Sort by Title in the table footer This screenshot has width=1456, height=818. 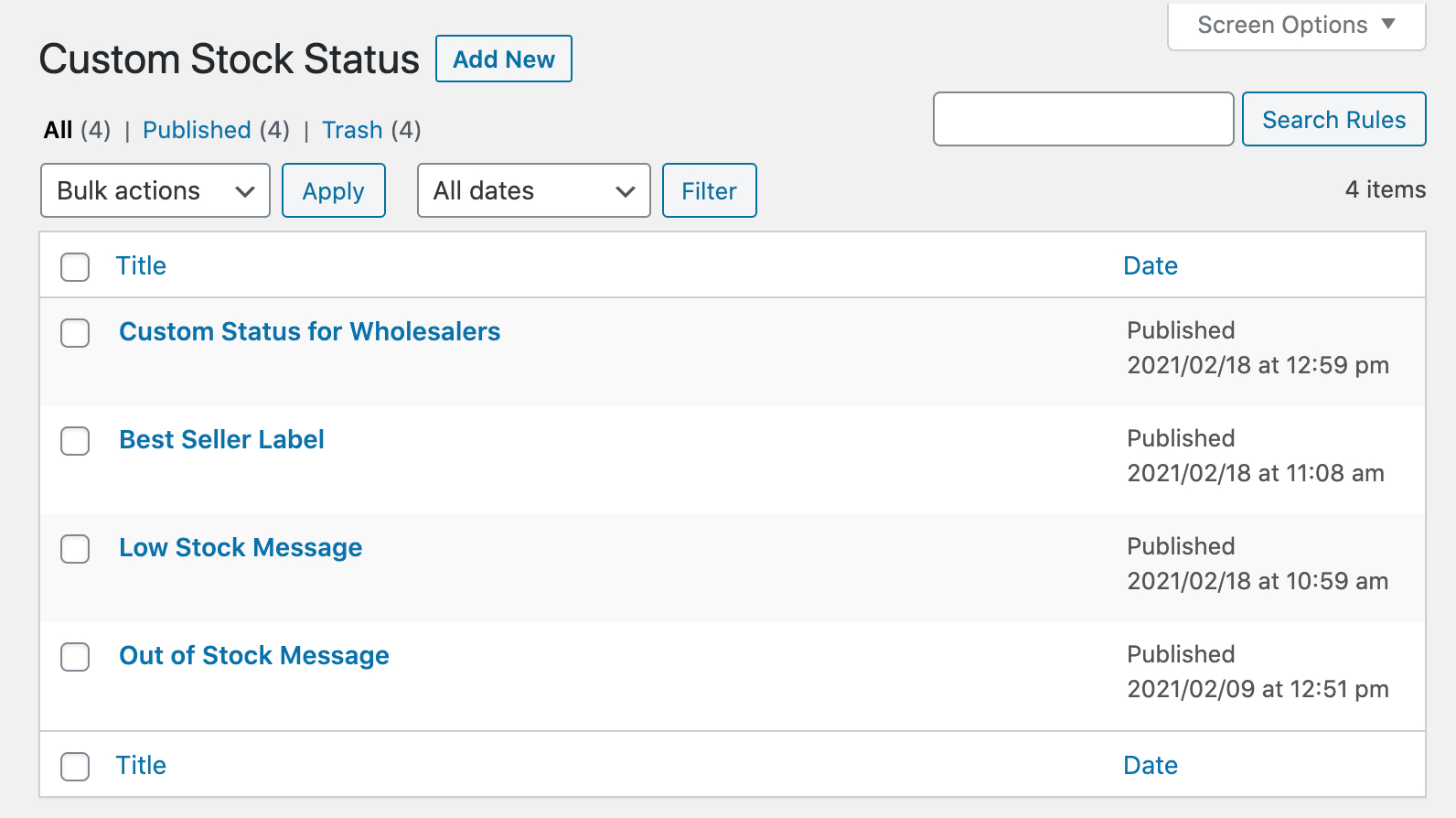pos(141,765)
